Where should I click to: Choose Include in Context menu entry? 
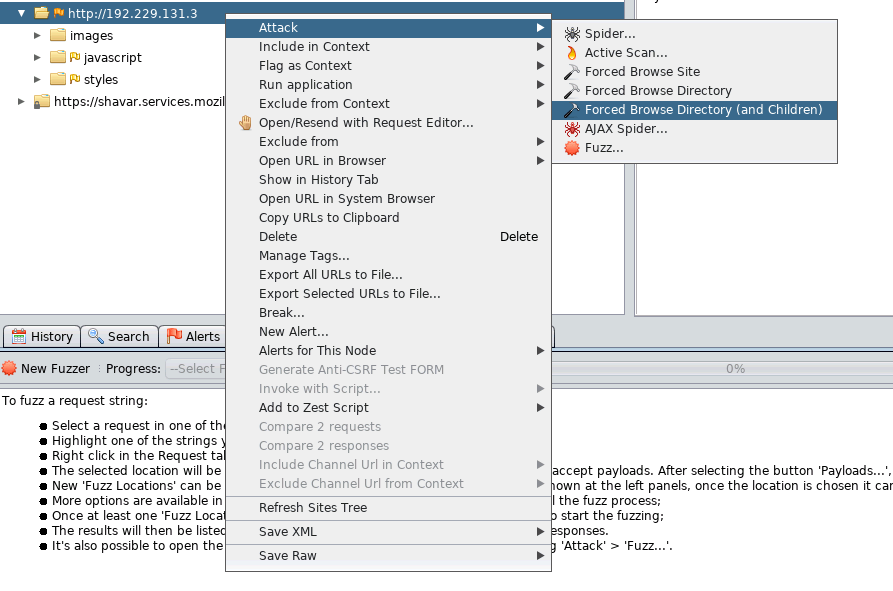pos(314,47)
